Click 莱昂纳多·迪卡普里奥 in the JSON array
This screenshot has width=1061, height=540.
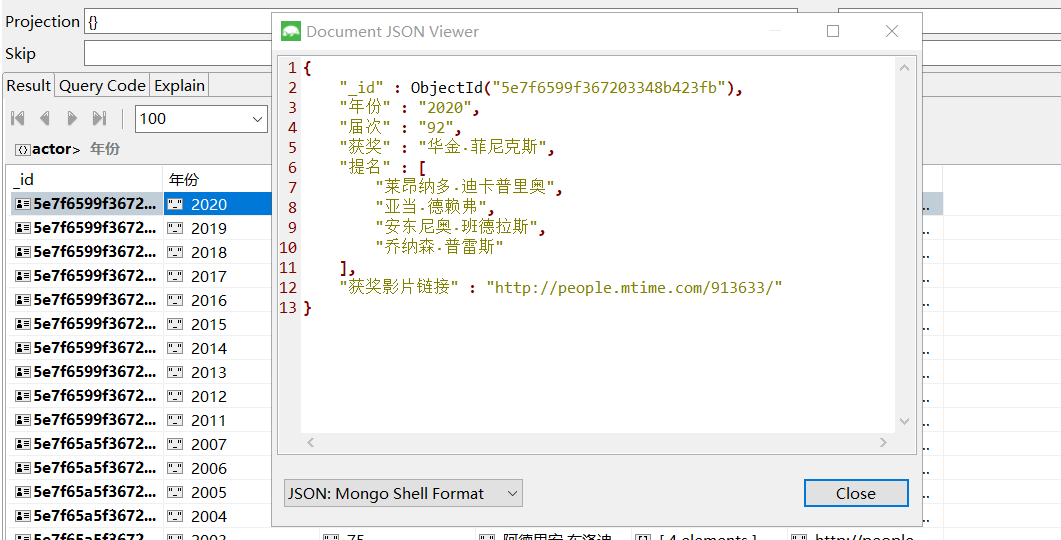click(x=466, y=187)
